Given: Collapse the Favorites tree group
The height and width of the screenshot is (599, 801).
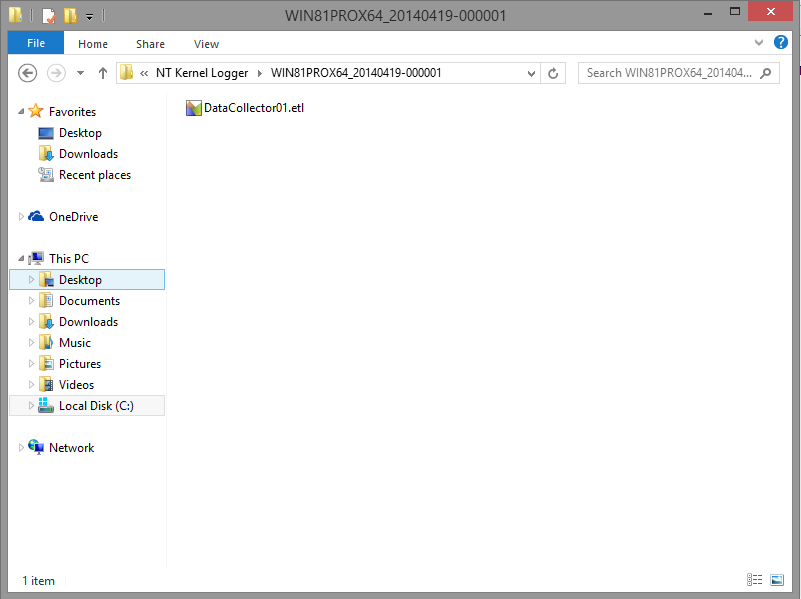Looking at the screenshot, I should [21, 111].
